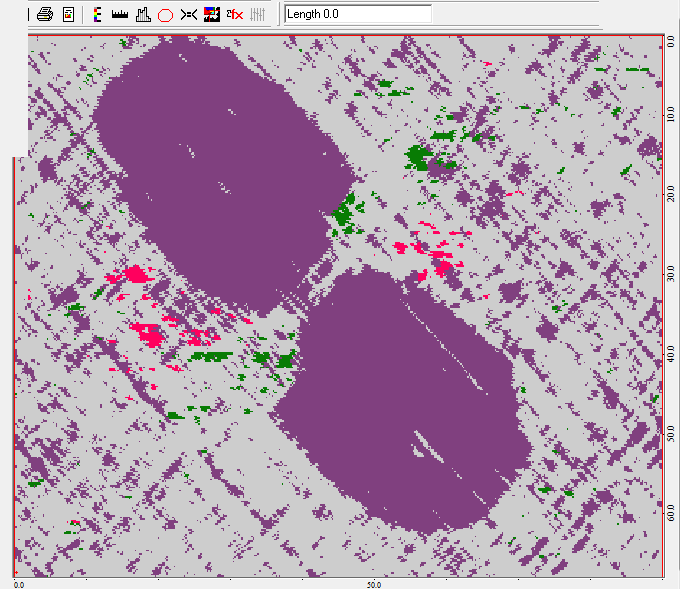This screenshot has width=680, height=589.
Task: Click the printer icon in the toolbar
Action: click(45, 15)
